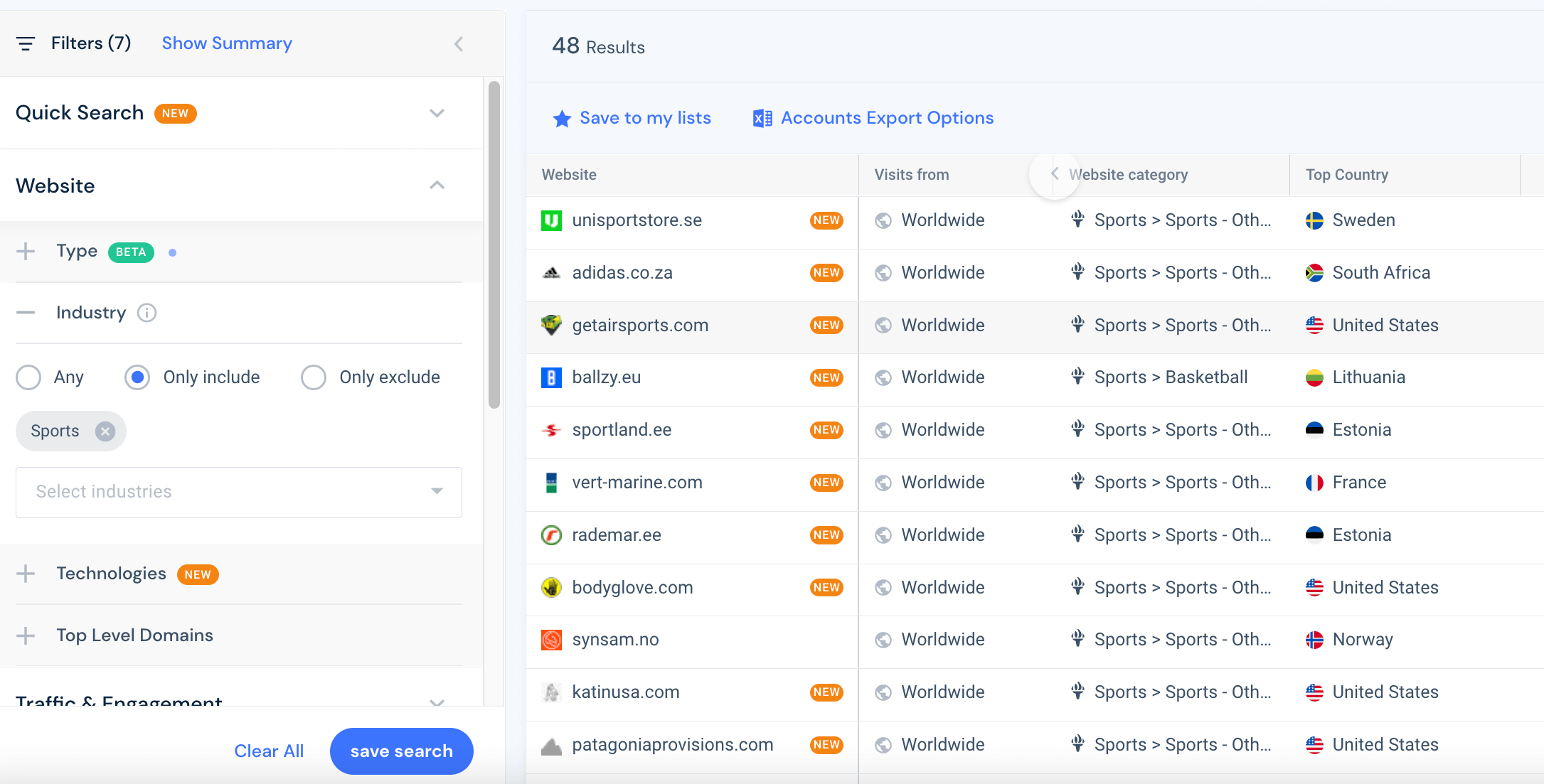Select the Any radio button
This screenshot has height=784, width=1544.
click(x=27, y=377)
